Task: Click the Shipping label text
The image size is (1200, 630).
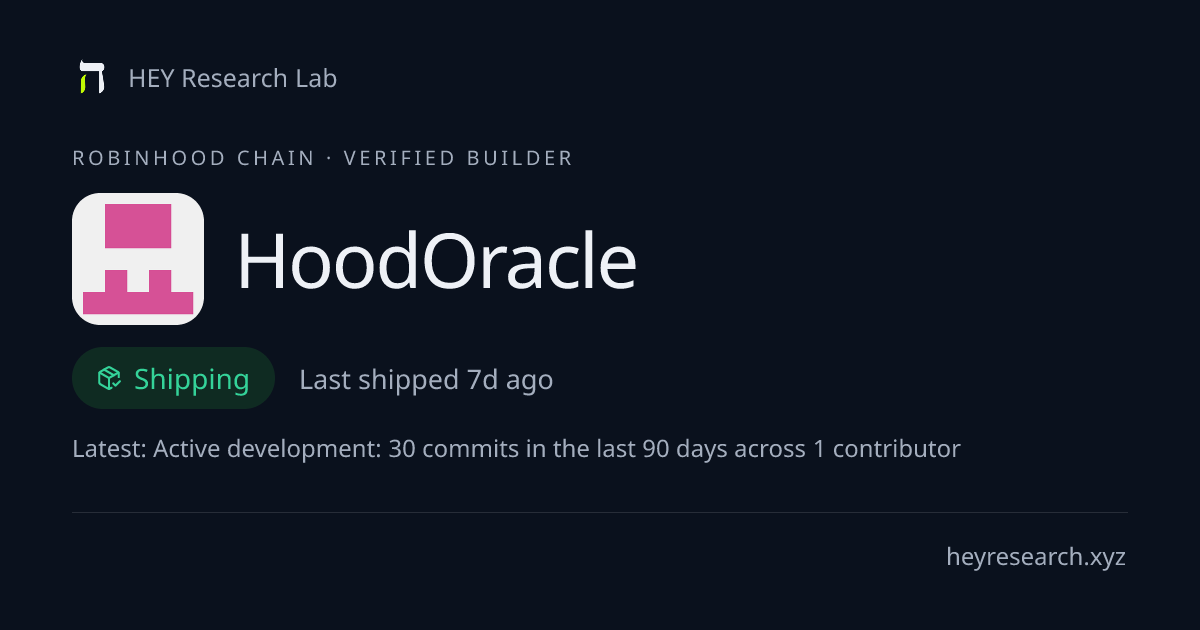Action: [191, 380]
